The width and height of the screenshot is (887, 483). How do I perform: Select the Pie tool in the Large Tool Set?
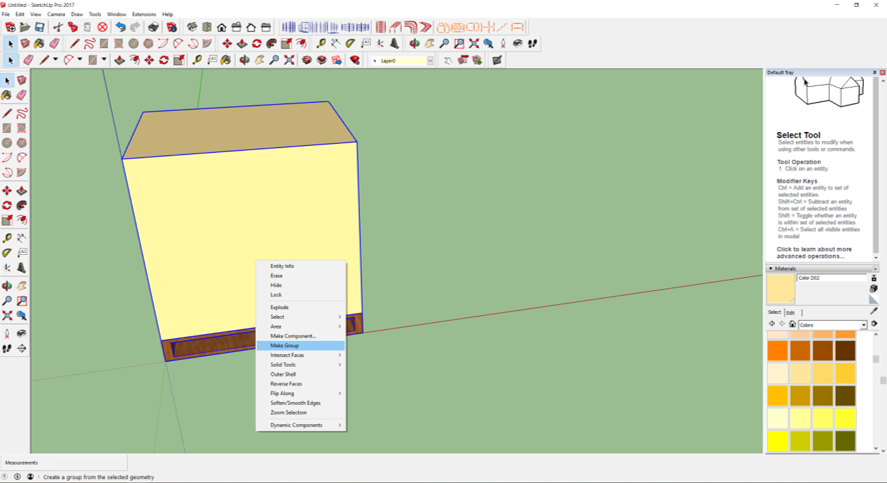(x=21, y=172)
